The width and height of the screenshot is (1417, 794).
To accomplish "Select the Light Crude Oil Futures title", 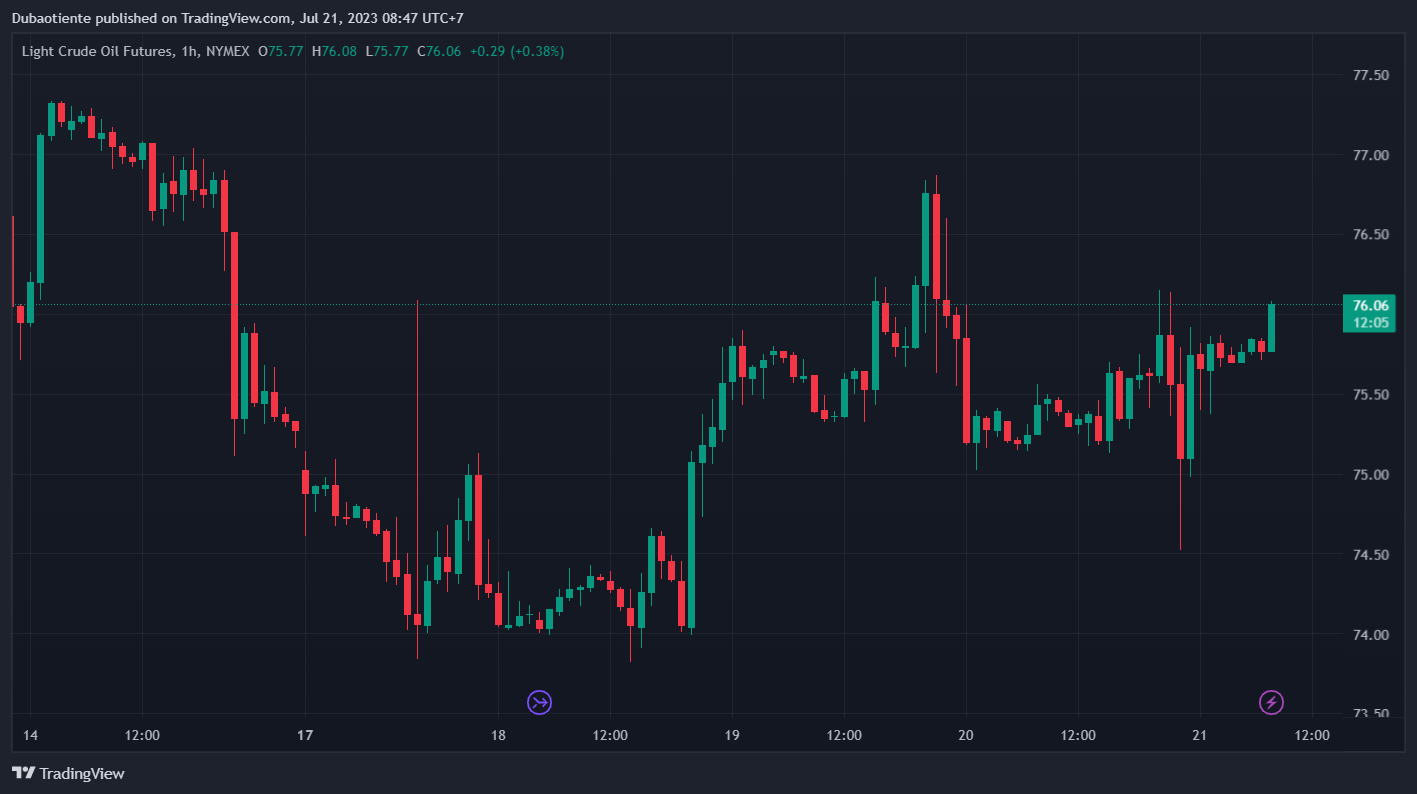I will tap(97, 51).
